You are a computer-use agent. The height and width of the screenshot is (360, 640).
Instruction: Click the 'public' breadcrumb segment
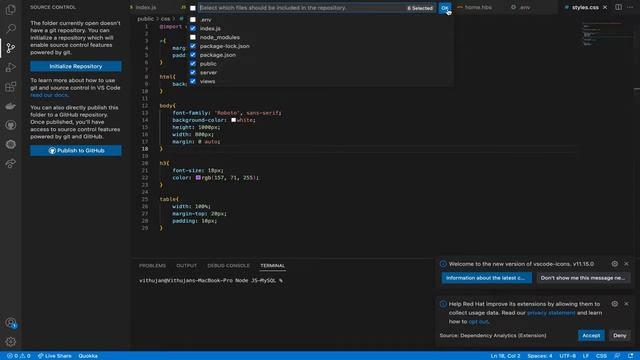tap(145, 19)
